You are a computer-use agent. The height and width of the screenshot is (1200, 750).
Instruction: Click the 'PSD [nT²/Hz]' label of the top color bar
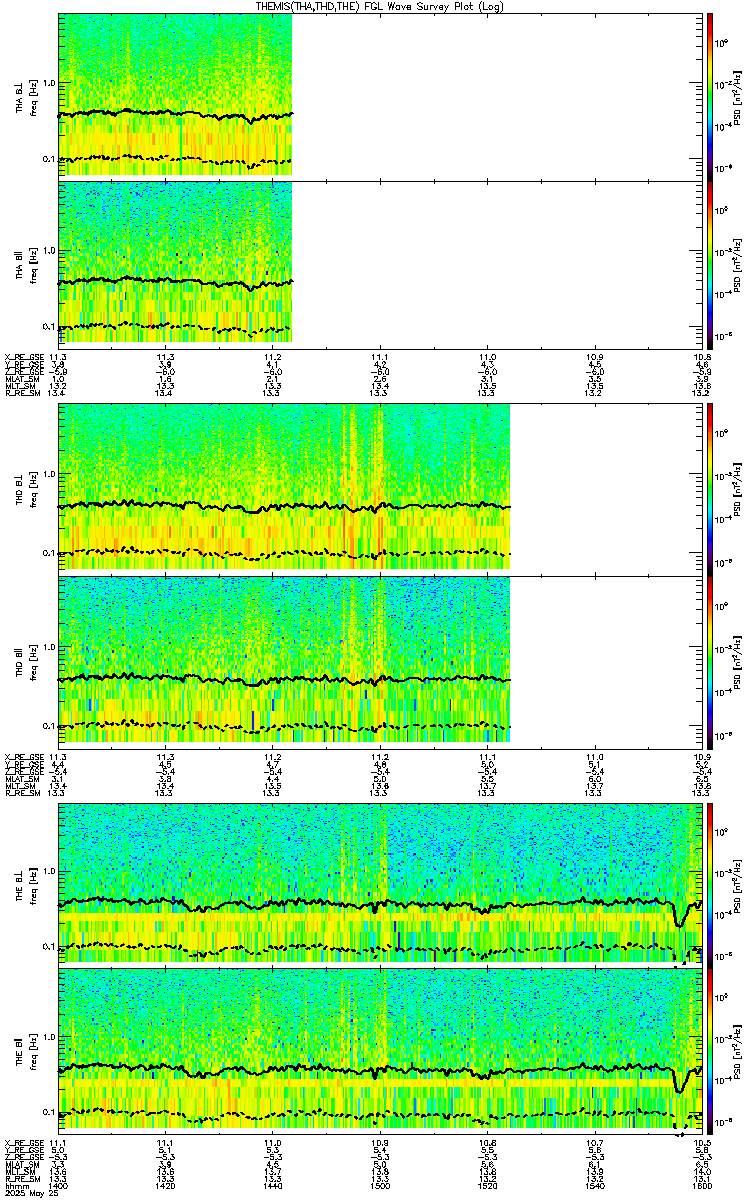[736, 96]
